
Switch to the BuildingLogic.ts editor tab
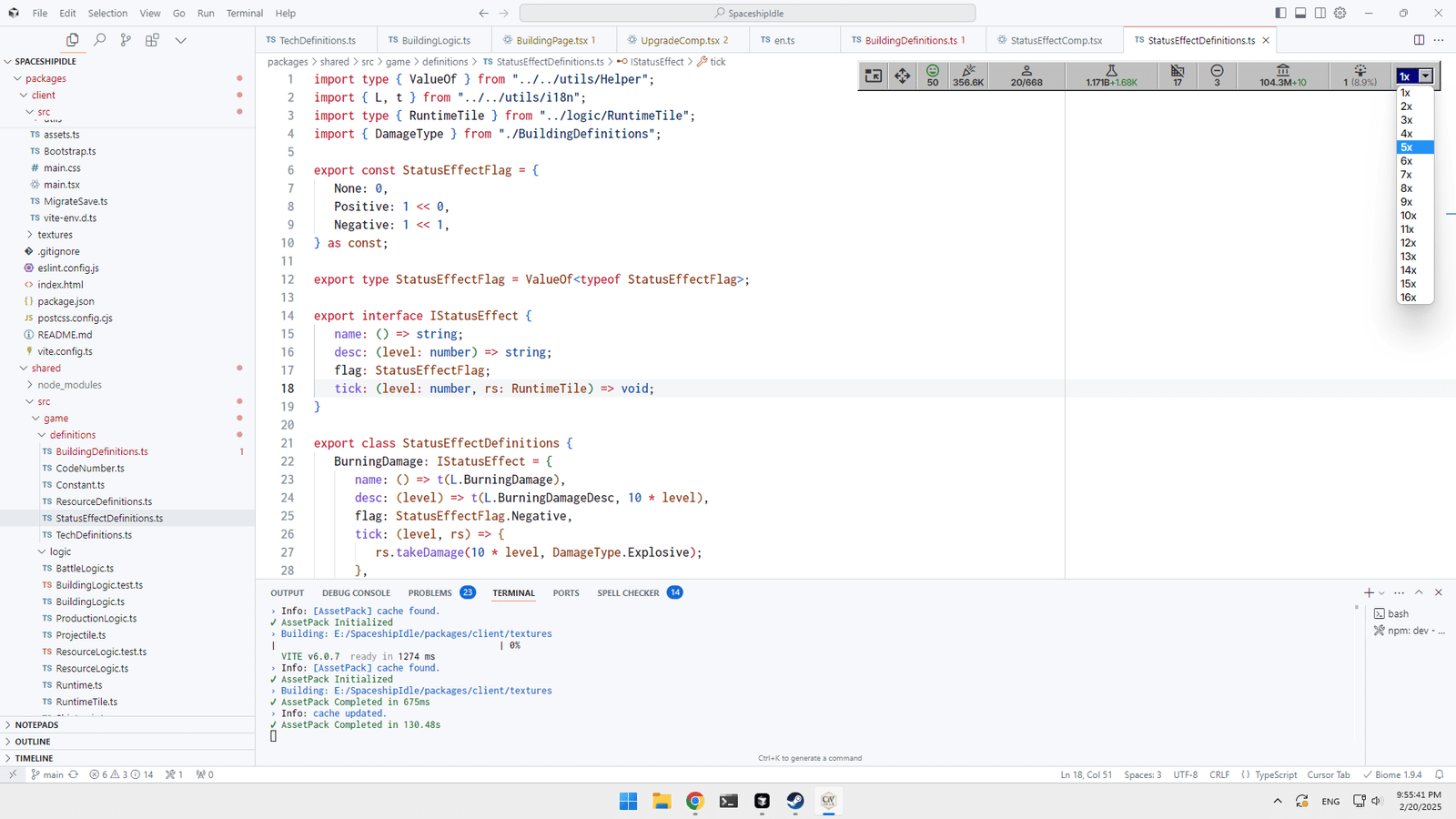point(436,40)
